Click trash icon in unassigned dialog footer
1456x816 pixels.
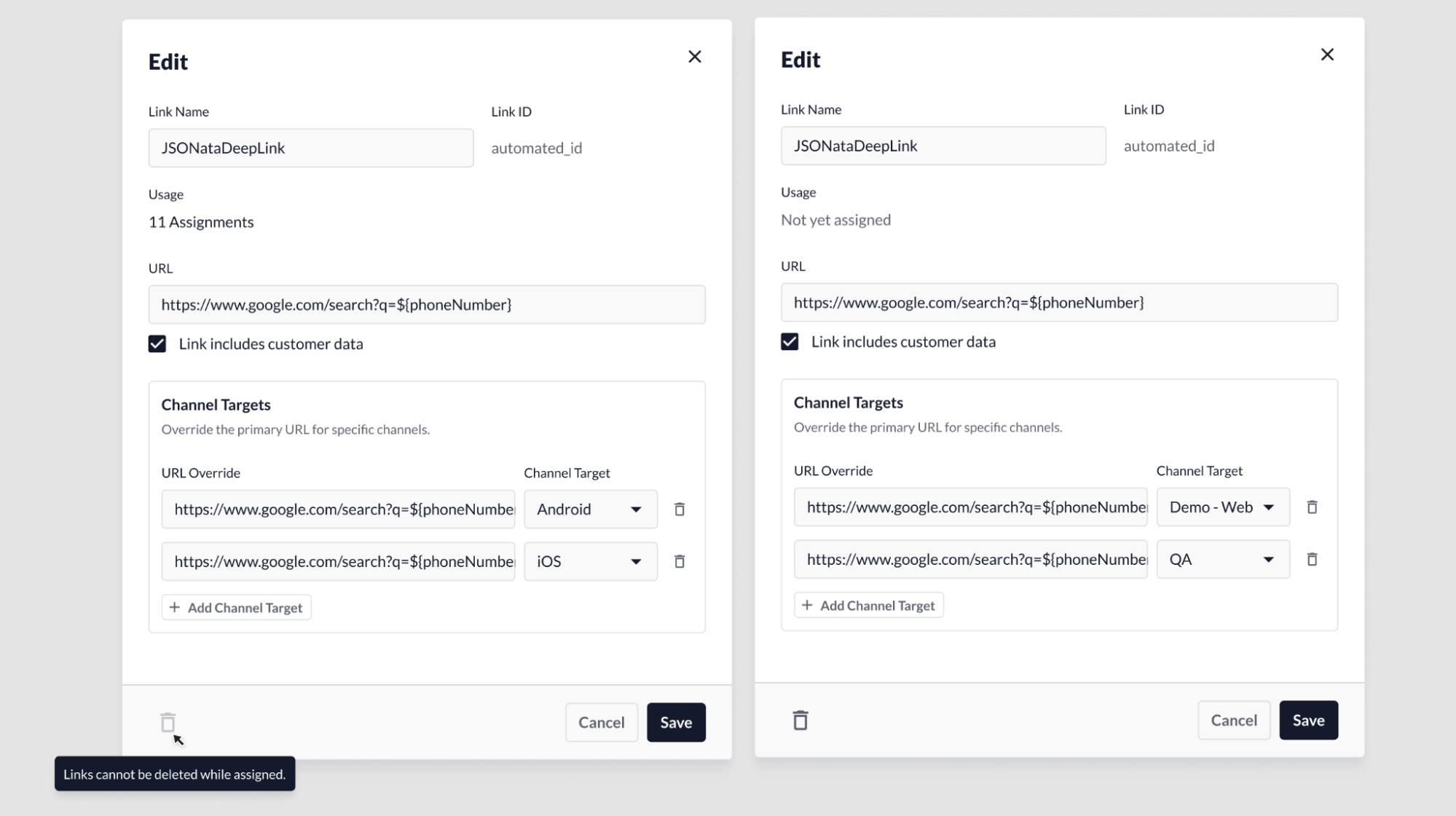(800, 720)
